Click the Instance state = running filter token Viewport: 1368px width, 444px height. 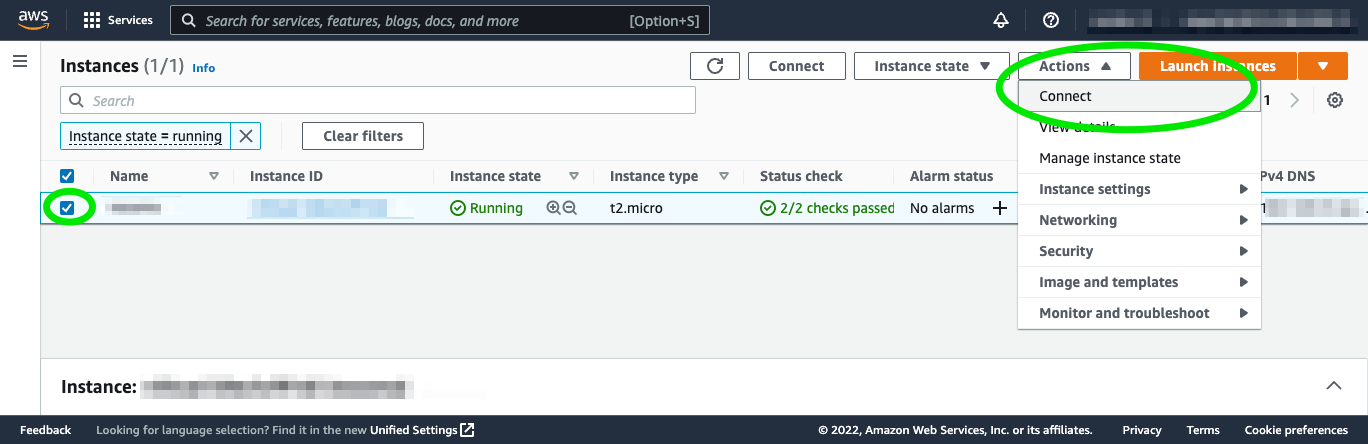point(146,136)
